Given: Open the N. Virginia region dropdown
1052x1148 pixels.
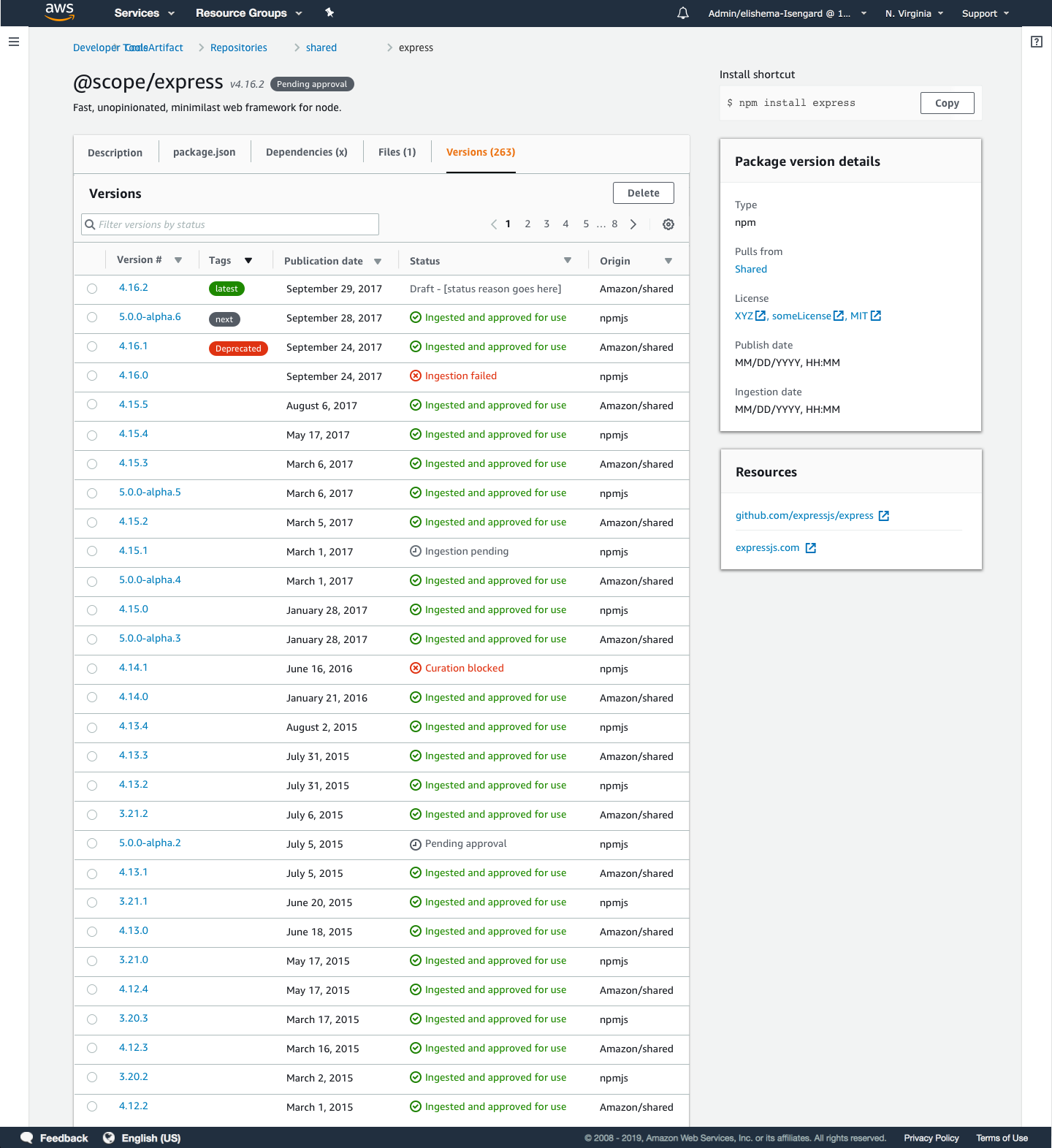Looking at the screenshot, I should 915,13.
